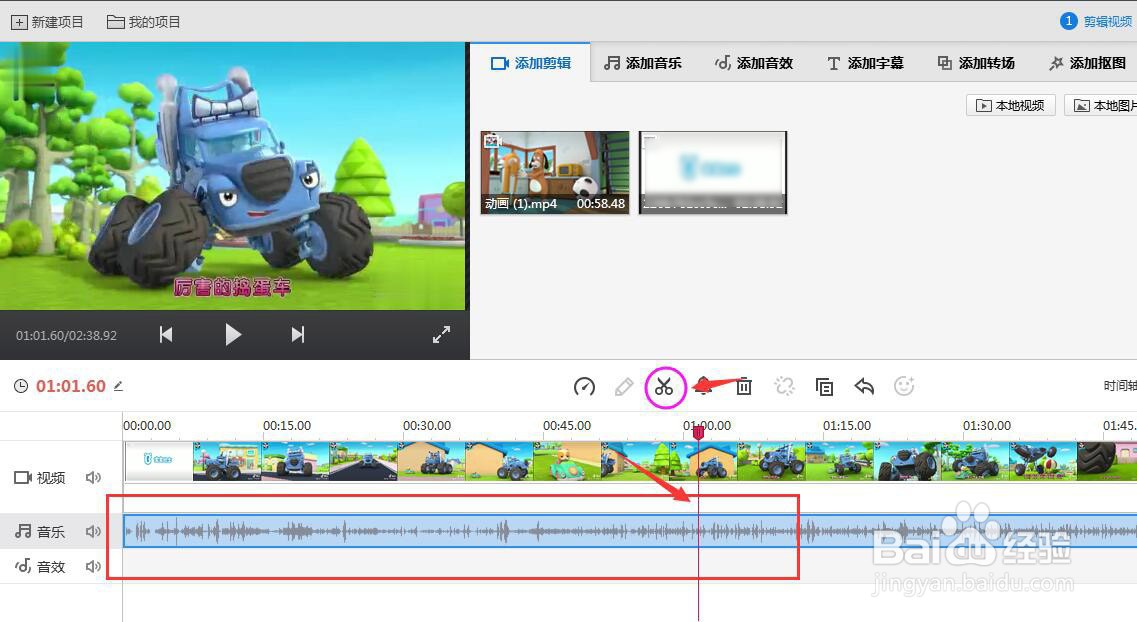Mute the 视频 track with its speaker icon
This screenshot has height=622, width=1137.
pos(93,477)
